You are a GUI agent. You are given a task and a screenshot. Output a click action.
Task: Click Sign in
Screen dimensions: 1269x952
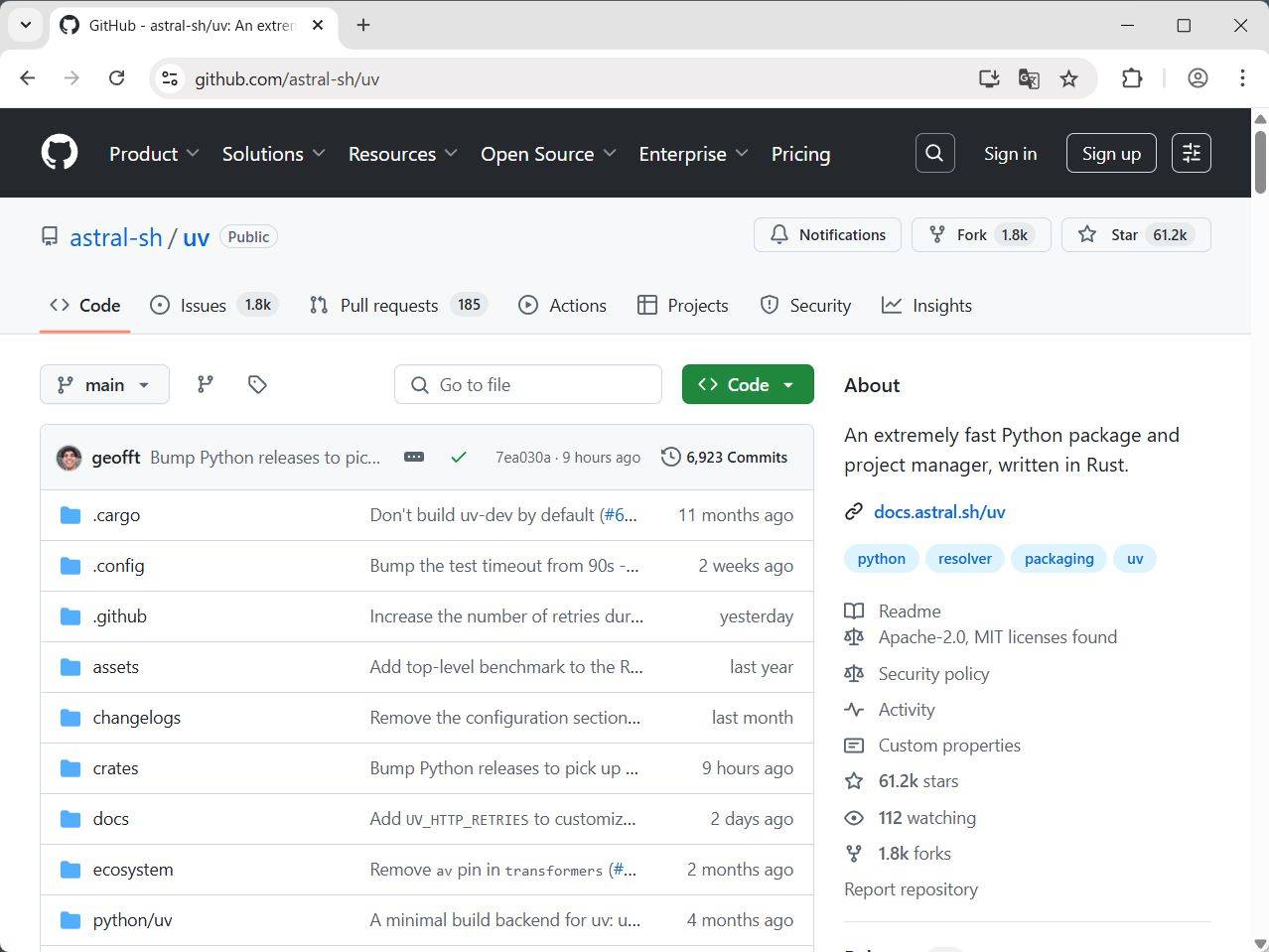1010,153
